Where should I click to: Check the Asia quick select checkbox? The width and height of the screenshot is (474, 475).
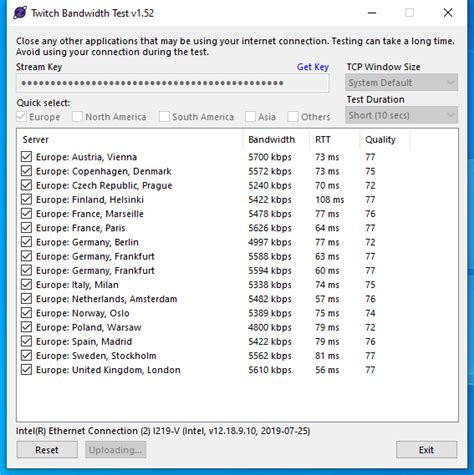pyautogui.click(x=250, y=117)
